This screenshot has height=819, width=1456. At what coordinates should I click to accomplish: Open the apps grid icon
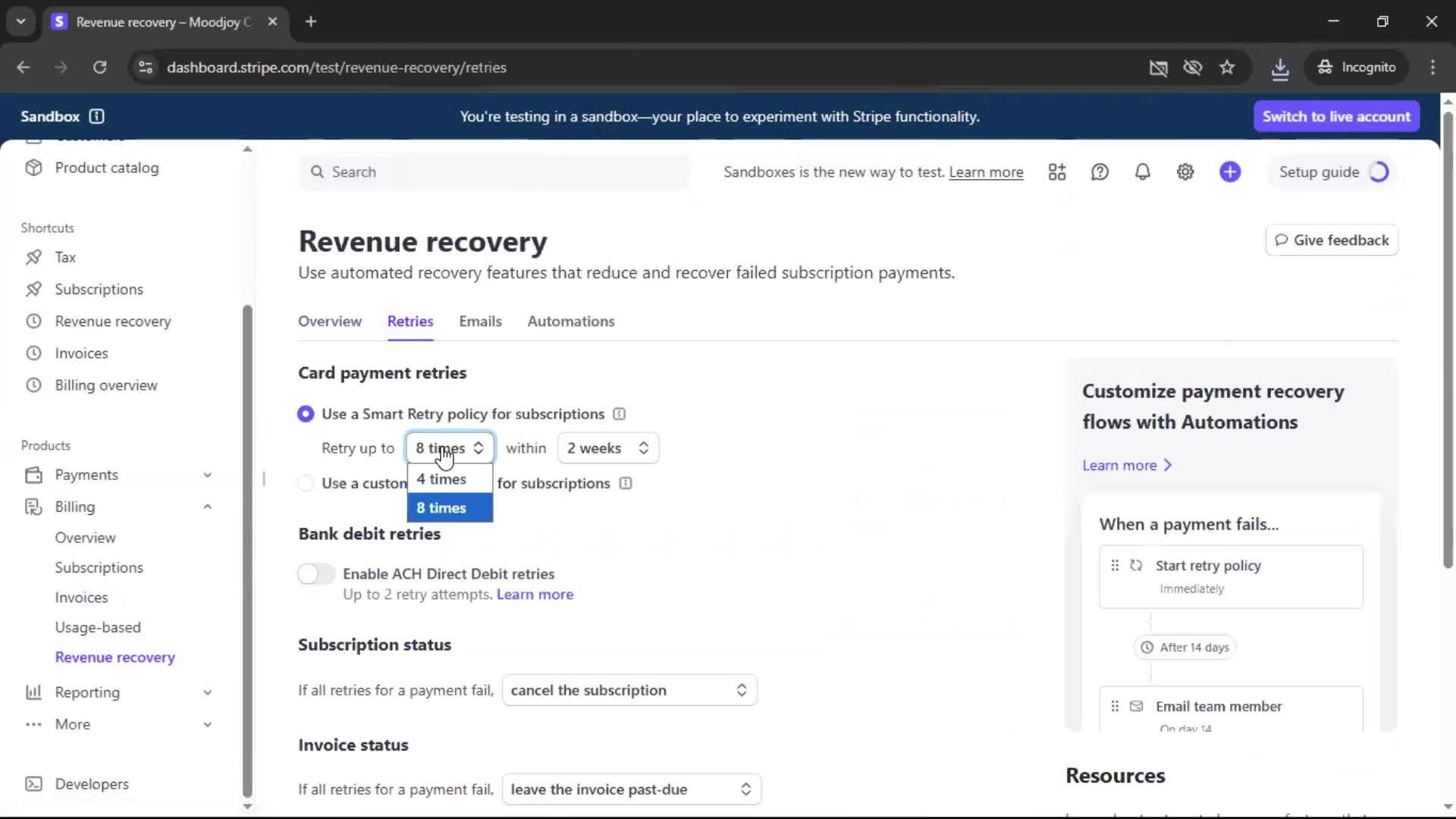(1057, 172)
